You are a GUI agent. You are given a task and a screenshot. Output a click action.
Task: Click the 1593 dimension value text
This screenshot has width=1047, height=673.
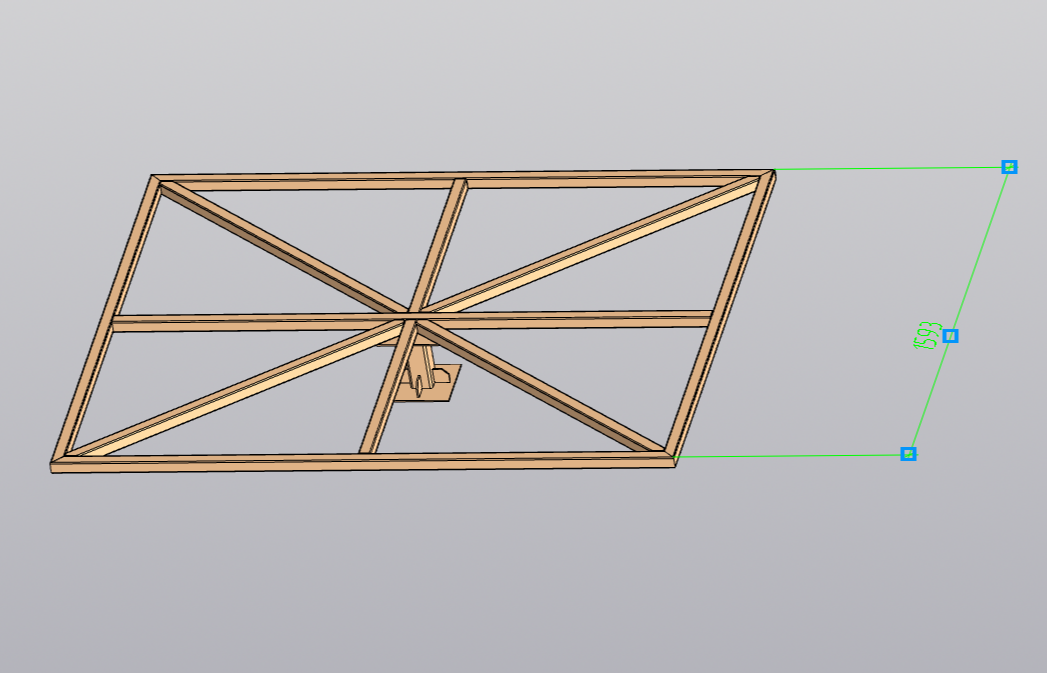pyautogui.click(x=926, y=335)
